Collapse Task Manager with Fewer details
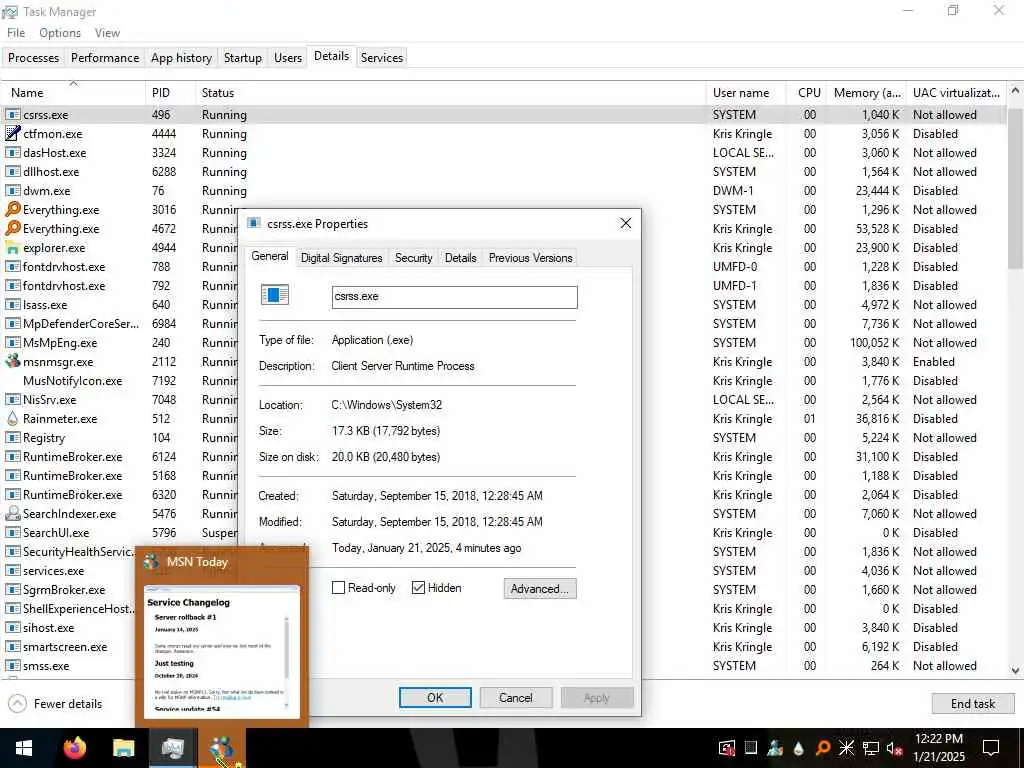 pos(56,703)
